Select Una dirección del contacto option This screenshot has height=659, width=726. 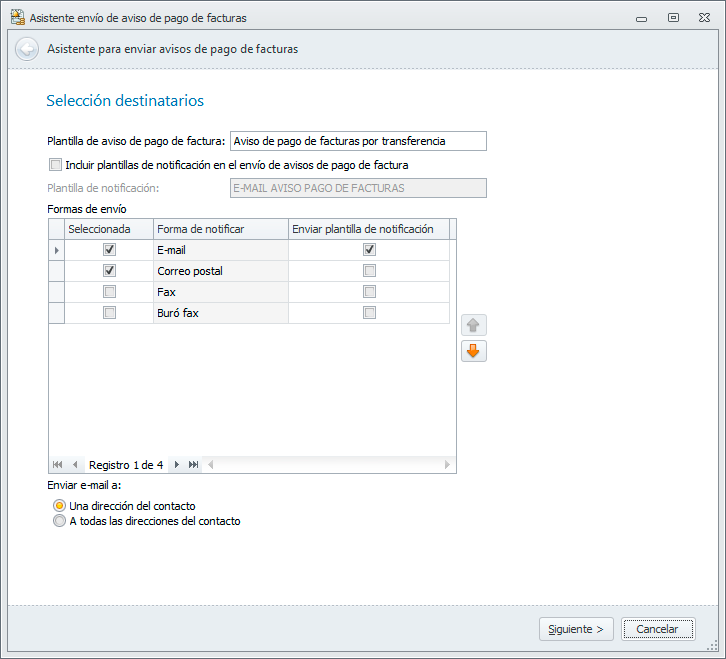point(59,506)
